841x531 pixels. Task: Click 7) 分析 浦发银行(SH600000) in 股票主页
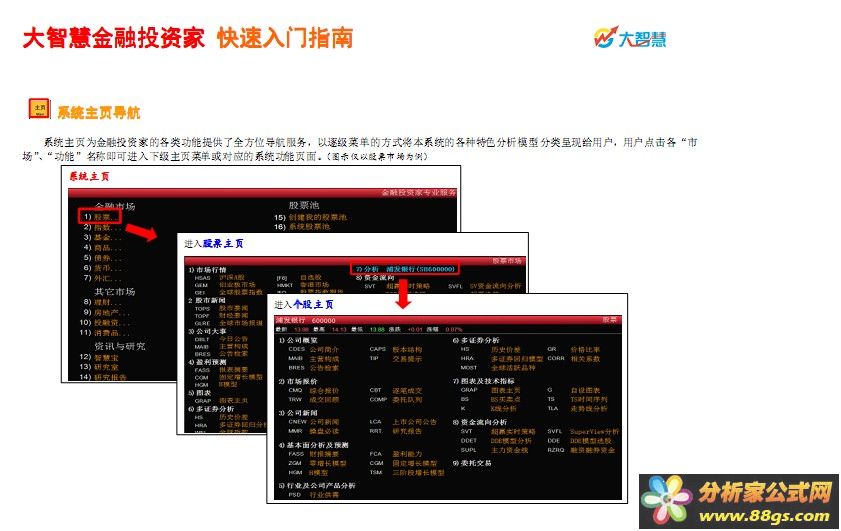[405, 269]
